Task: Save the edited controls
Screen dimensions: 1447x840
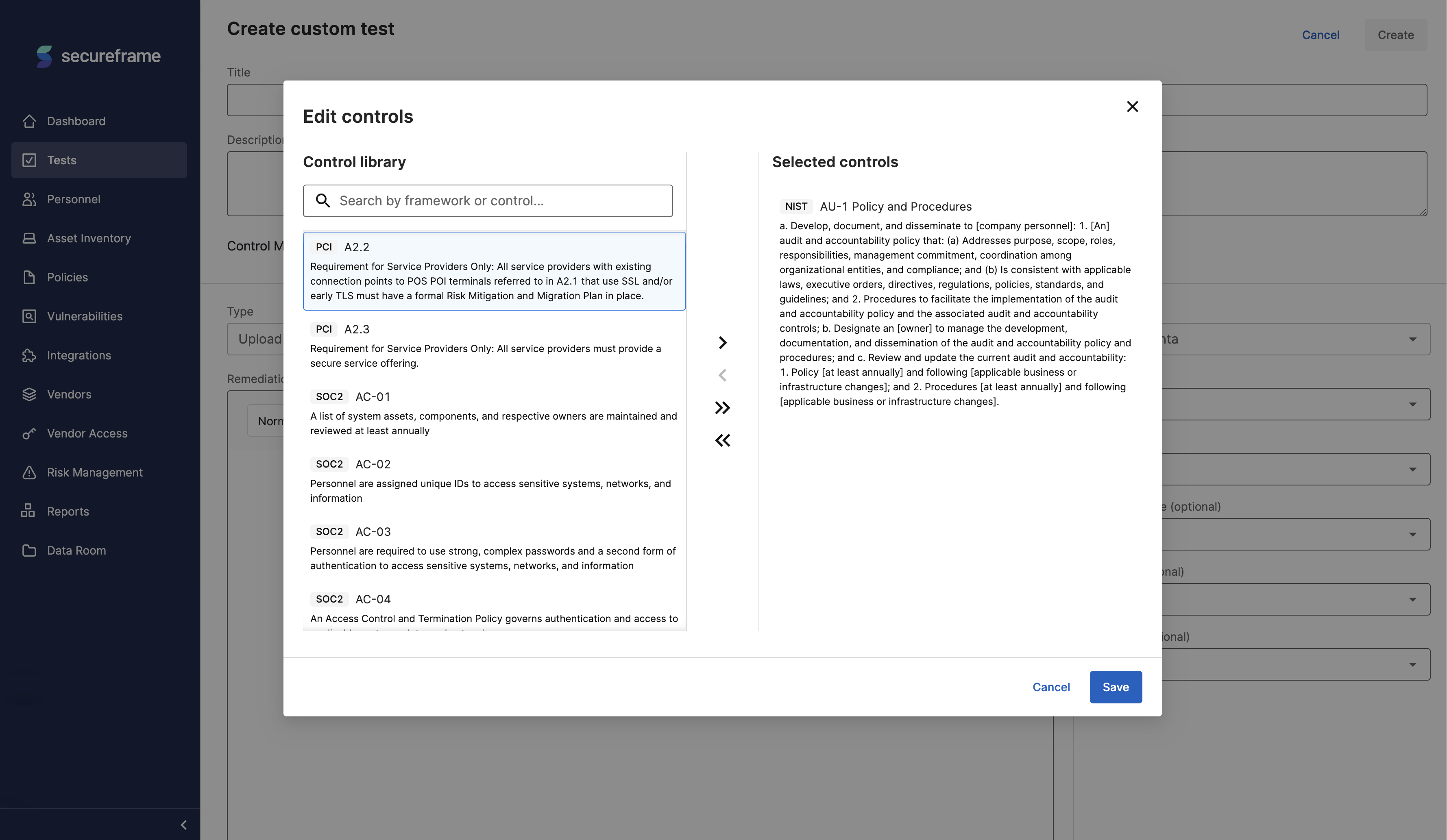Action: [1116, 687]
